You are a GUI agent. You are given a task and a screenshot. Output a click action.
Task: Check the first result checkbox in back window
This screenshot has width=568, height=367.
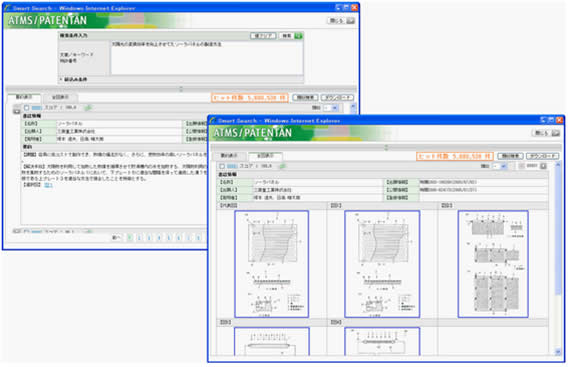tap(26, 108)
